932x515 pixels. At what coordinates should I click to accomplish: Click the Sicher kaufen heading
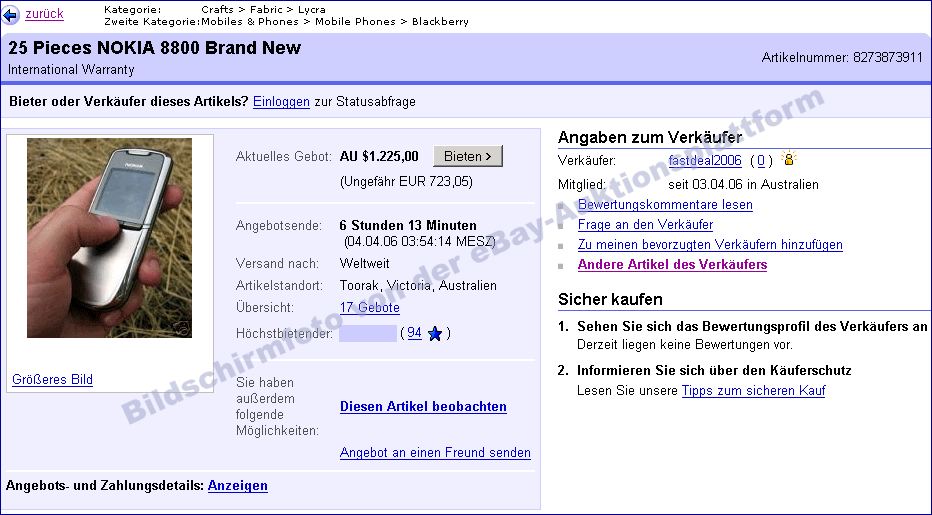point(610,299)
